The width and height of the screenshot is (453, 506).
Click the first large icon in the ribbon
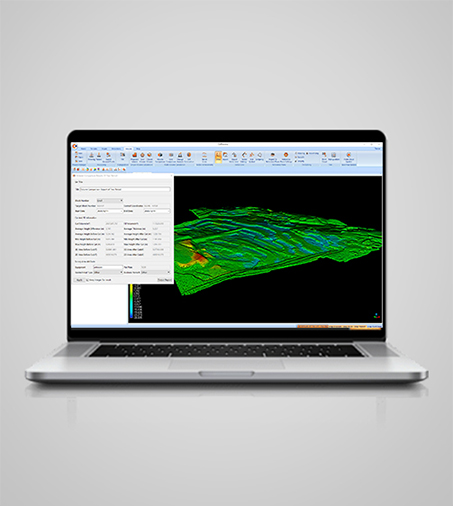(x=91, y=156)
